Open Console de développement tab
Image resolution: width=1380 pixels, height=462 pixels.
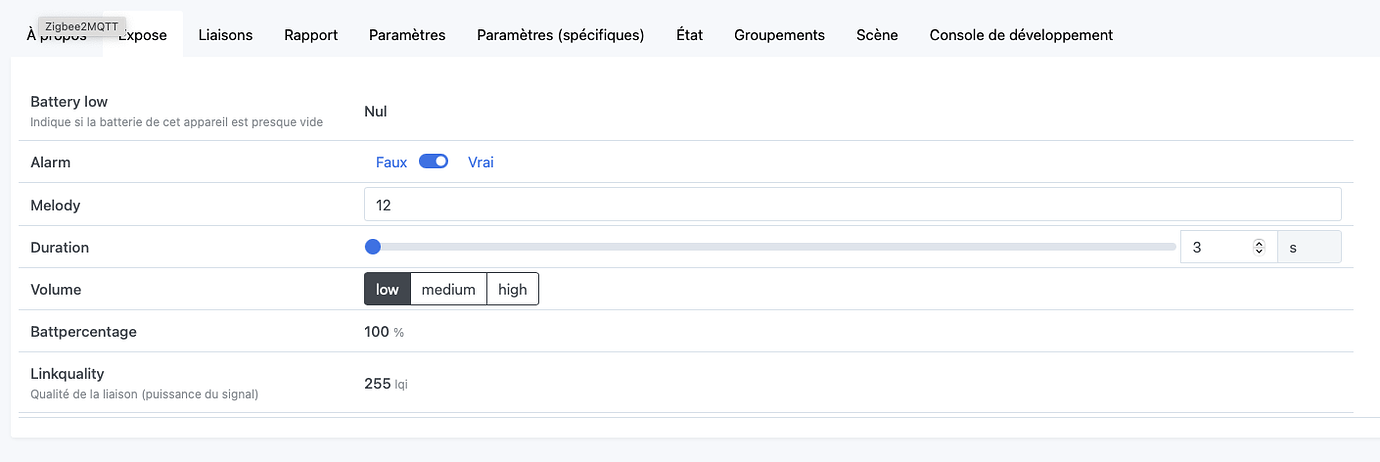pyautogui.click(x=1021, y=34)
